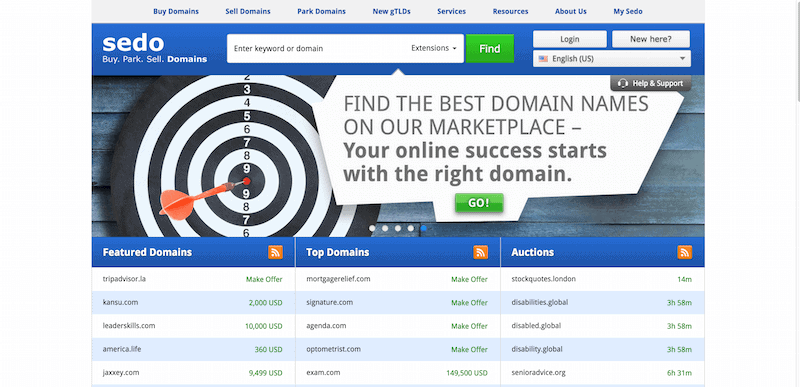800x387 pixels.
Task: Open the Buy Domains menu
Action: point(176,11)
